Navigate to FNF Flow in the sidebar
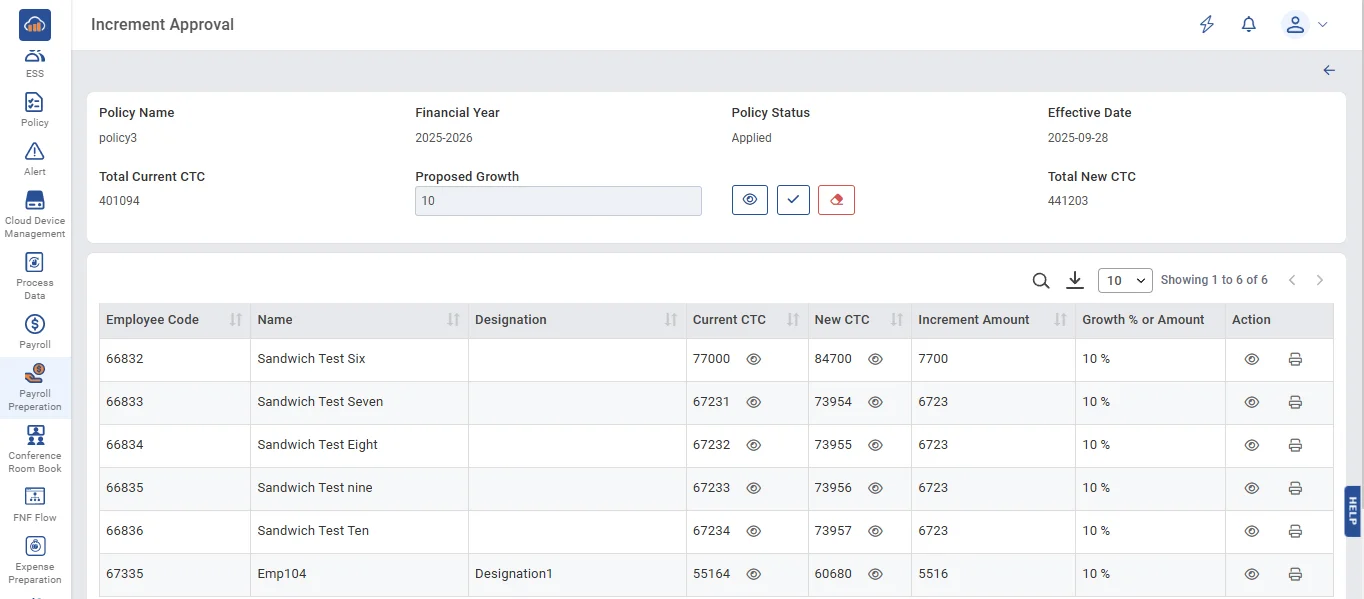This screenshot has height=599, width=1364. (35, 504)
